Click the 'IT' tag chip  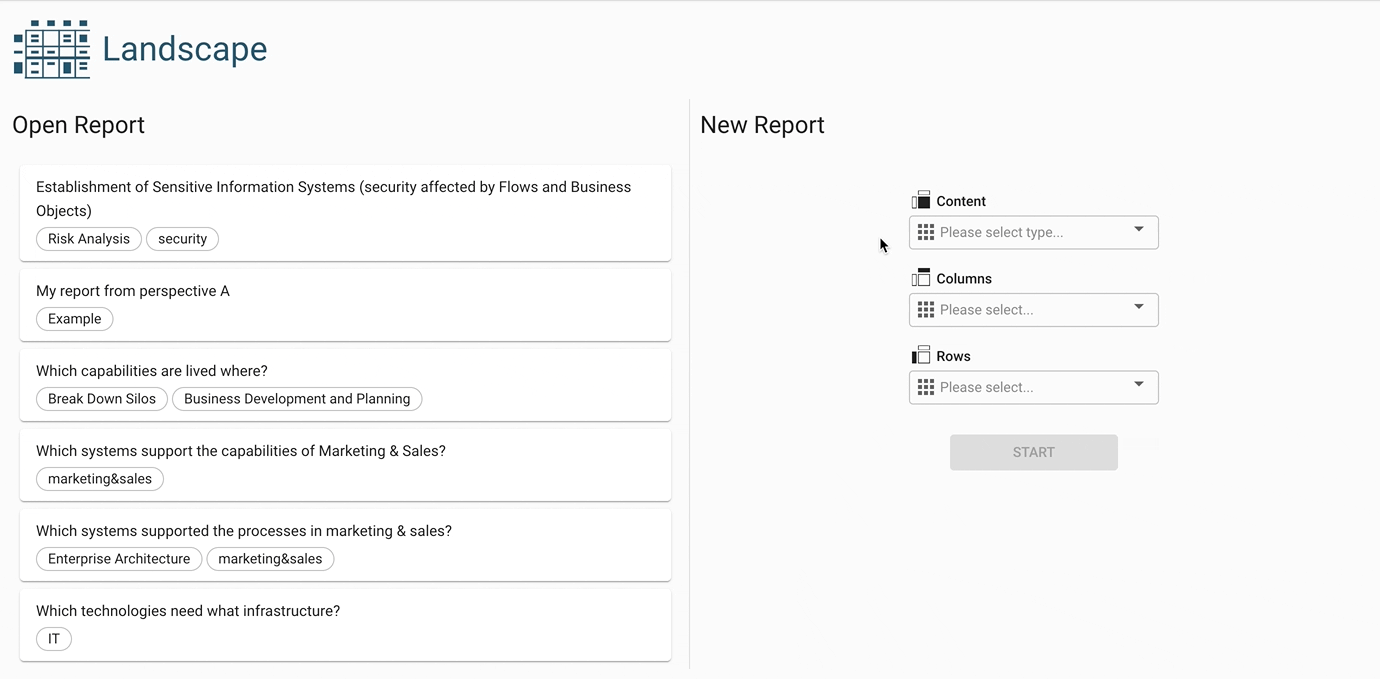[54, 639]
